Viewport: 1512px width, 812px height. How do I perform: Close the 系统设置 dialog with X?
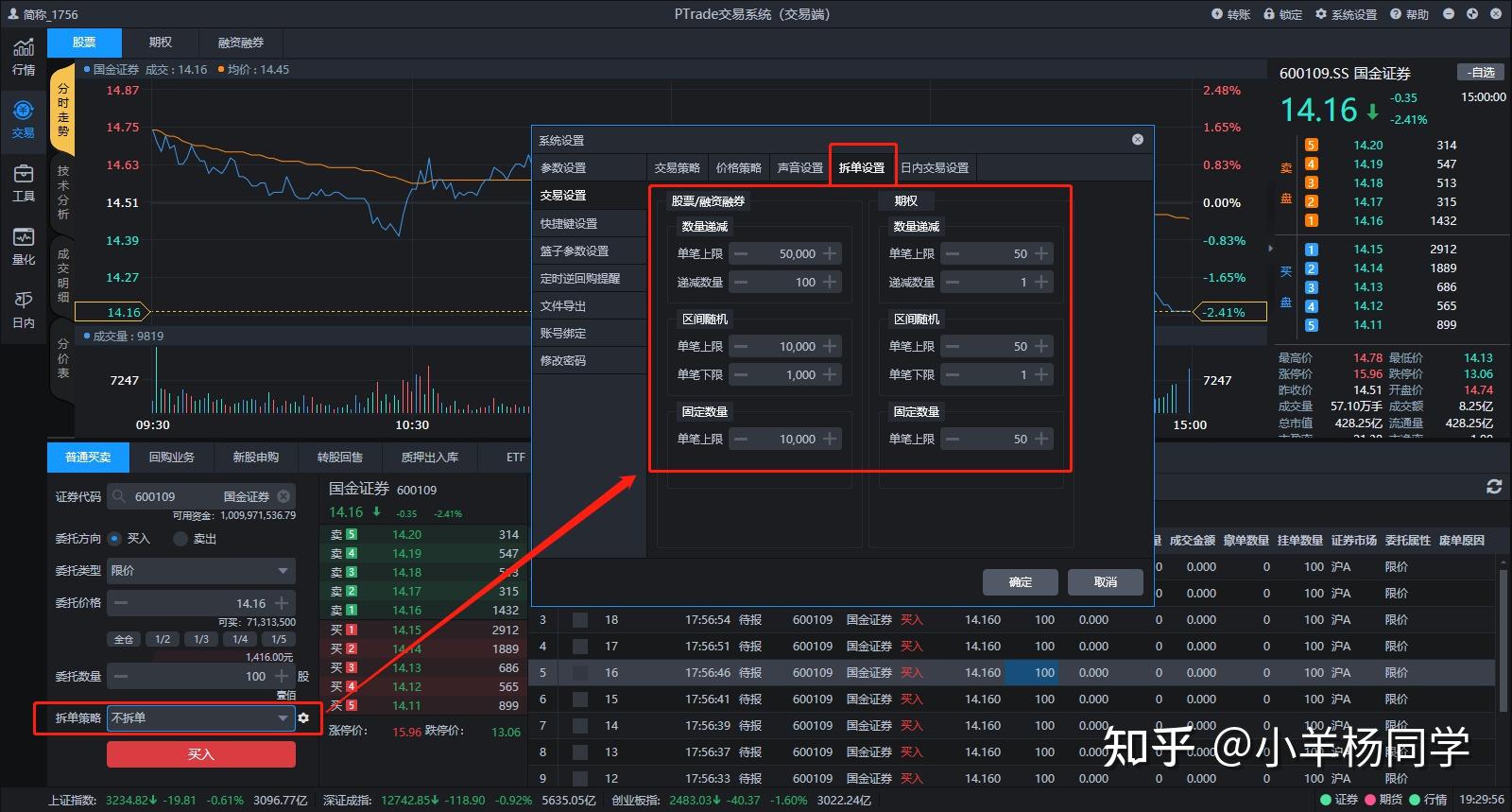point(1138,139)
